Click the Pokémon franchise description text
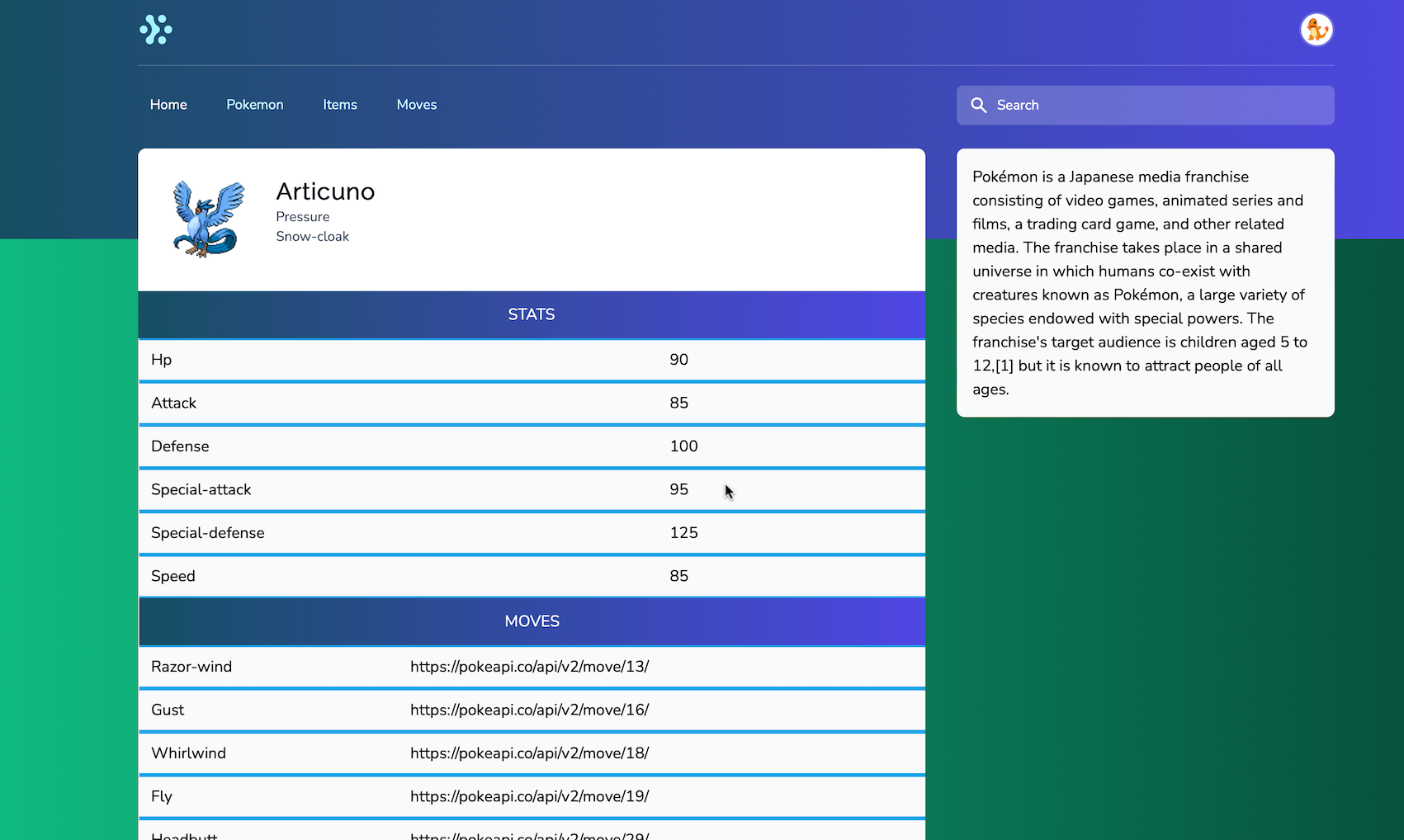This screenshot has width=1404, height=840. [1140, 283]
